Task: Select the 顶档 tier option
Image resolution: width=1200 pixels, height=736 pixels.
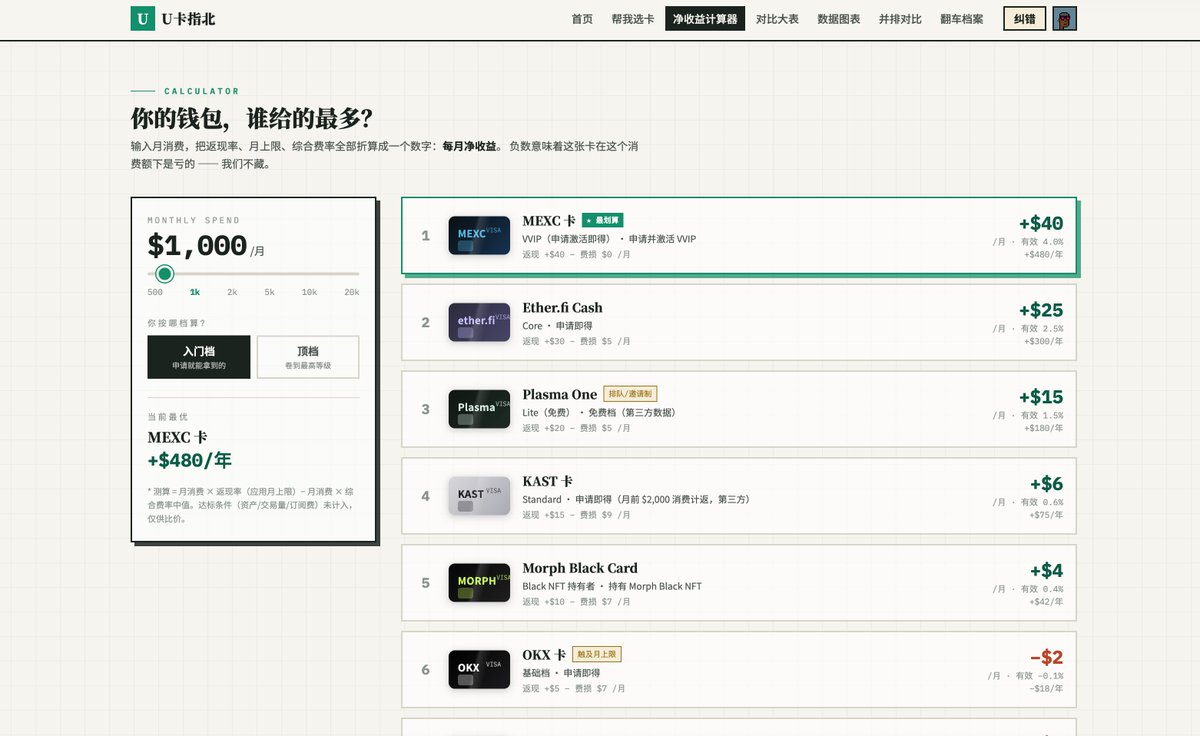Action: pyautogui.click(x=308, y=357)
